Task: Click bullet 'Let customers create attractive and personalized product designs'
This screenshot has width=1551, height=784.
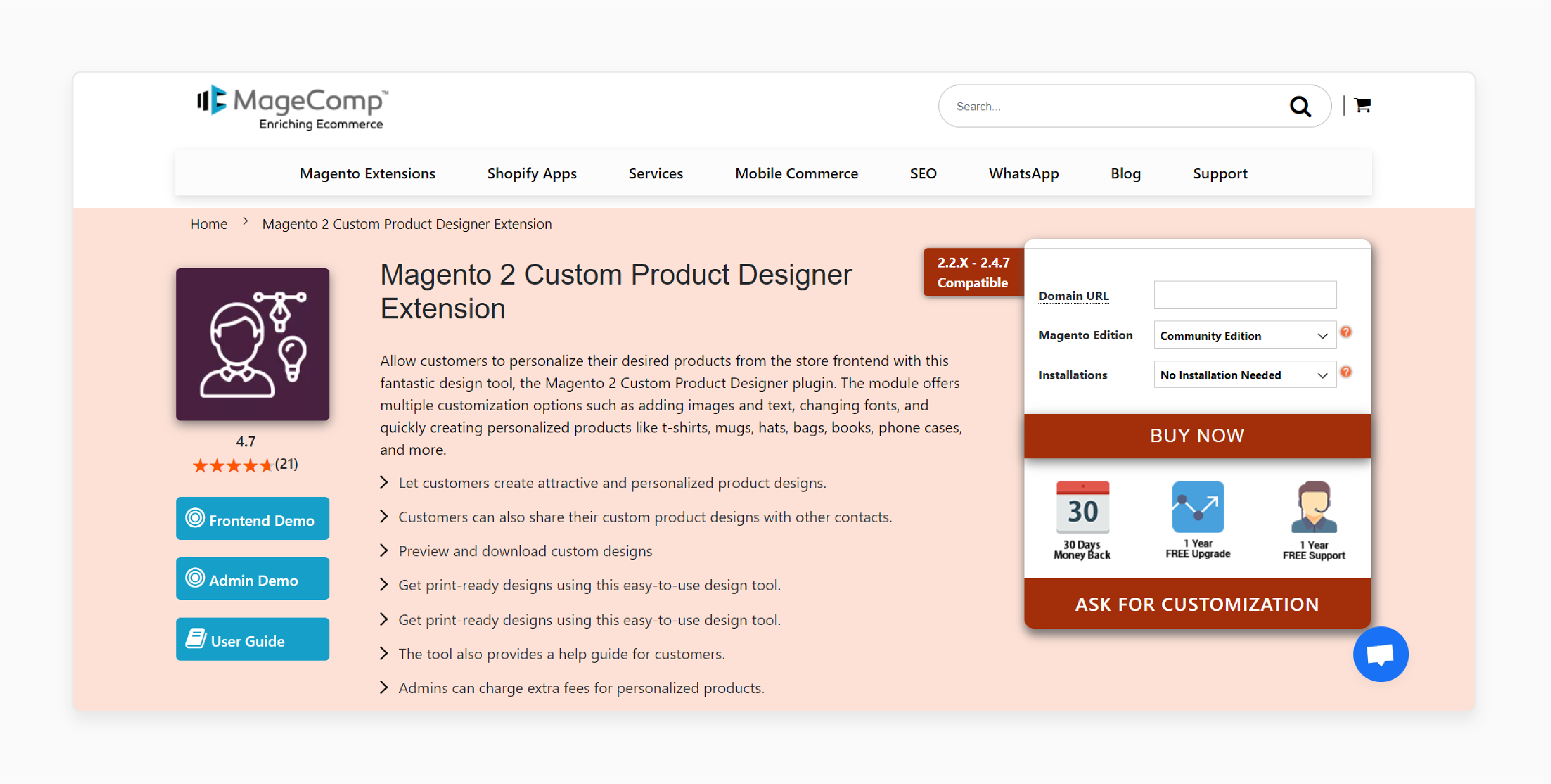Action: point(612,483)
